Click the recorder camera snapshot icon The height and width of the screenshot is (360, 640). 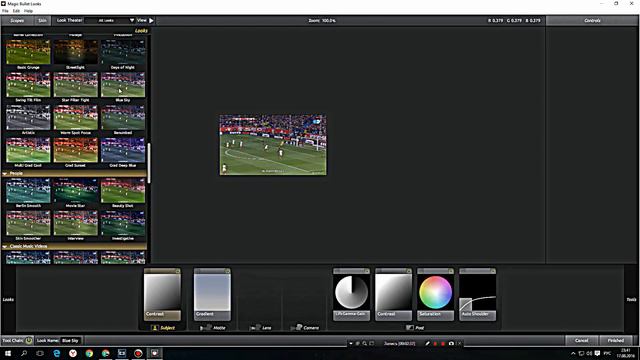coord(451,344)
